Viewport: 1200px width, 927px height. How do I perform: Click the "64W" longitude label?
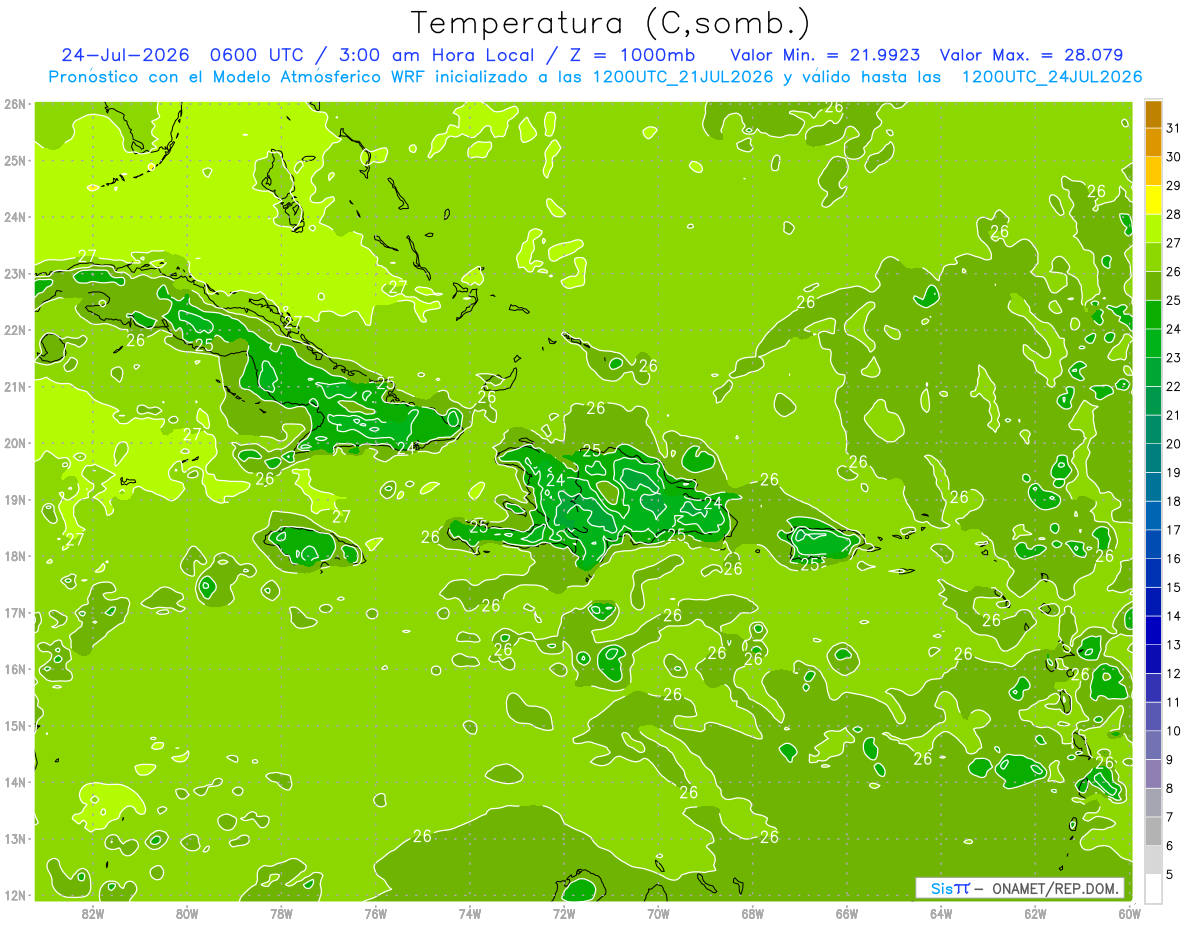[941, 914]
